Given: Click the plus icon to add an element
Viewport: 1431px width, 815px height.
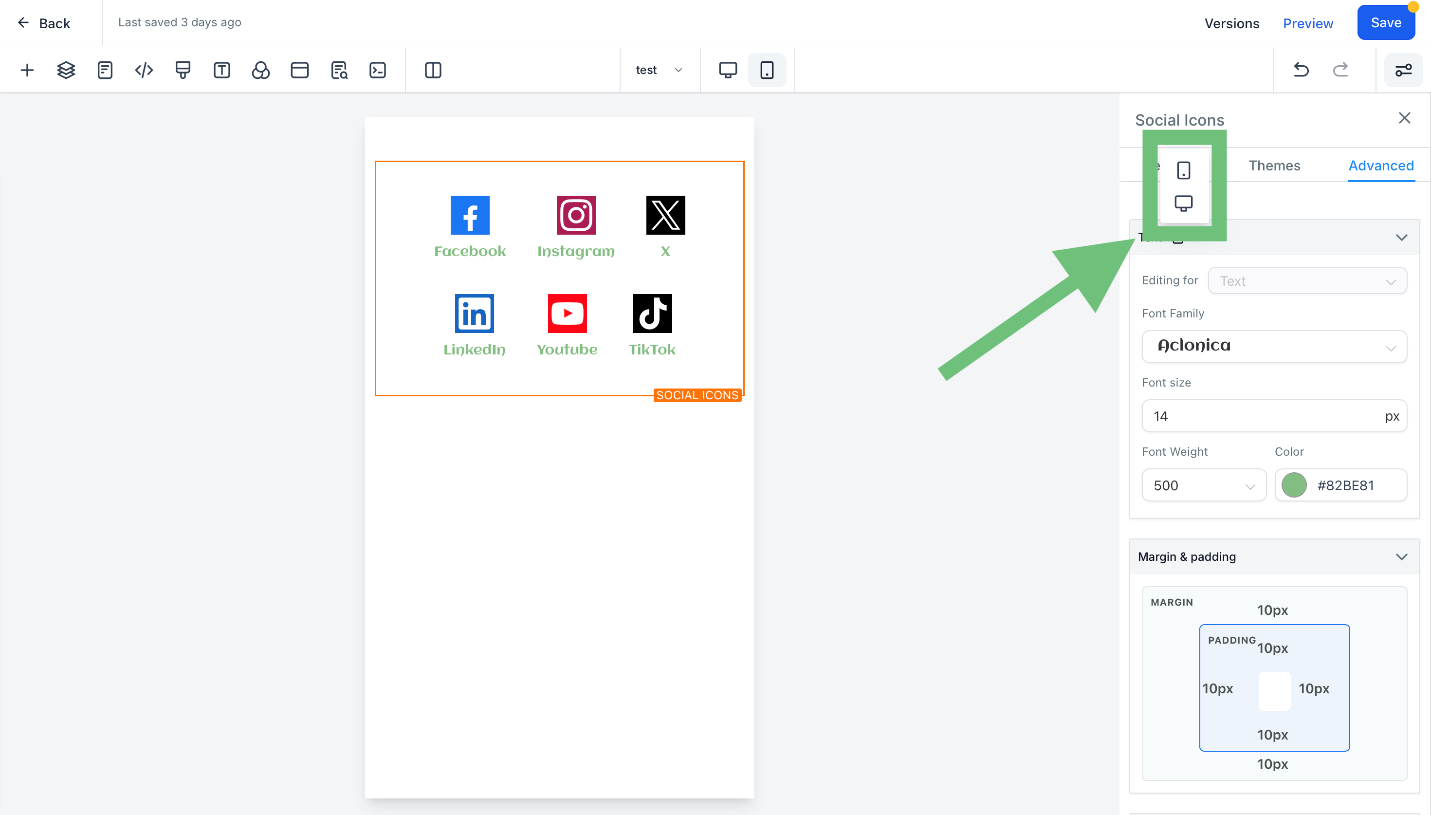Looking at the screenshot, I should pos(27,70).
